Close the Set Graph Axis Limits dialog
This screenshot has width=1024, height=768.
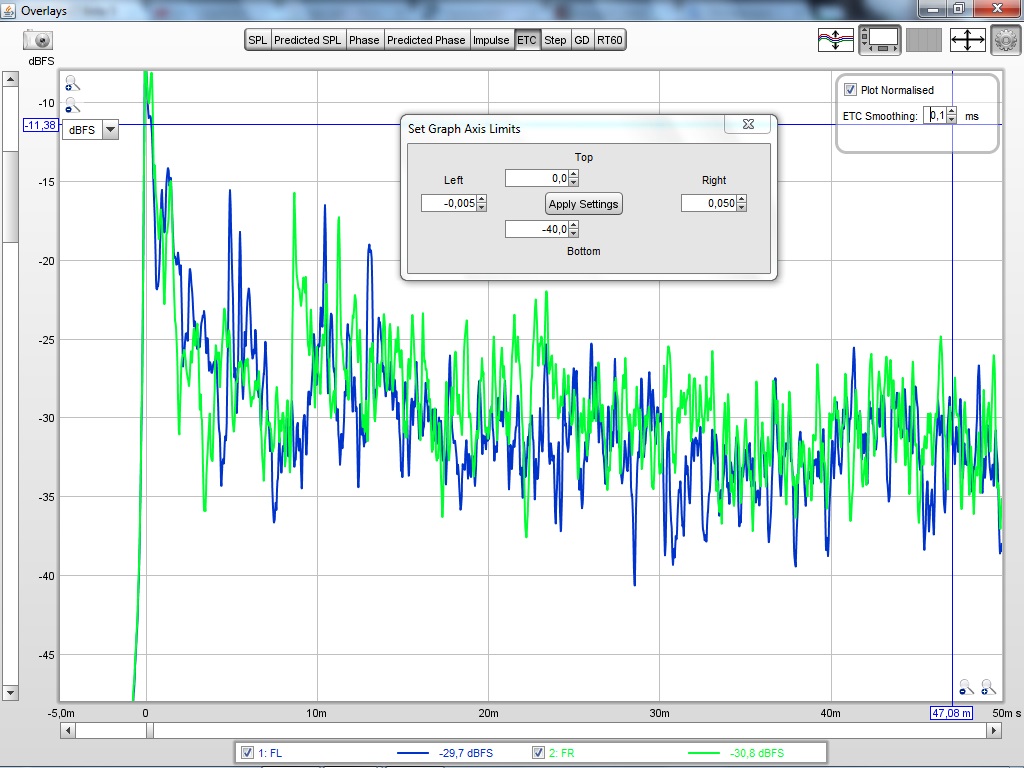pyautogui.click(x=748, y=125)
